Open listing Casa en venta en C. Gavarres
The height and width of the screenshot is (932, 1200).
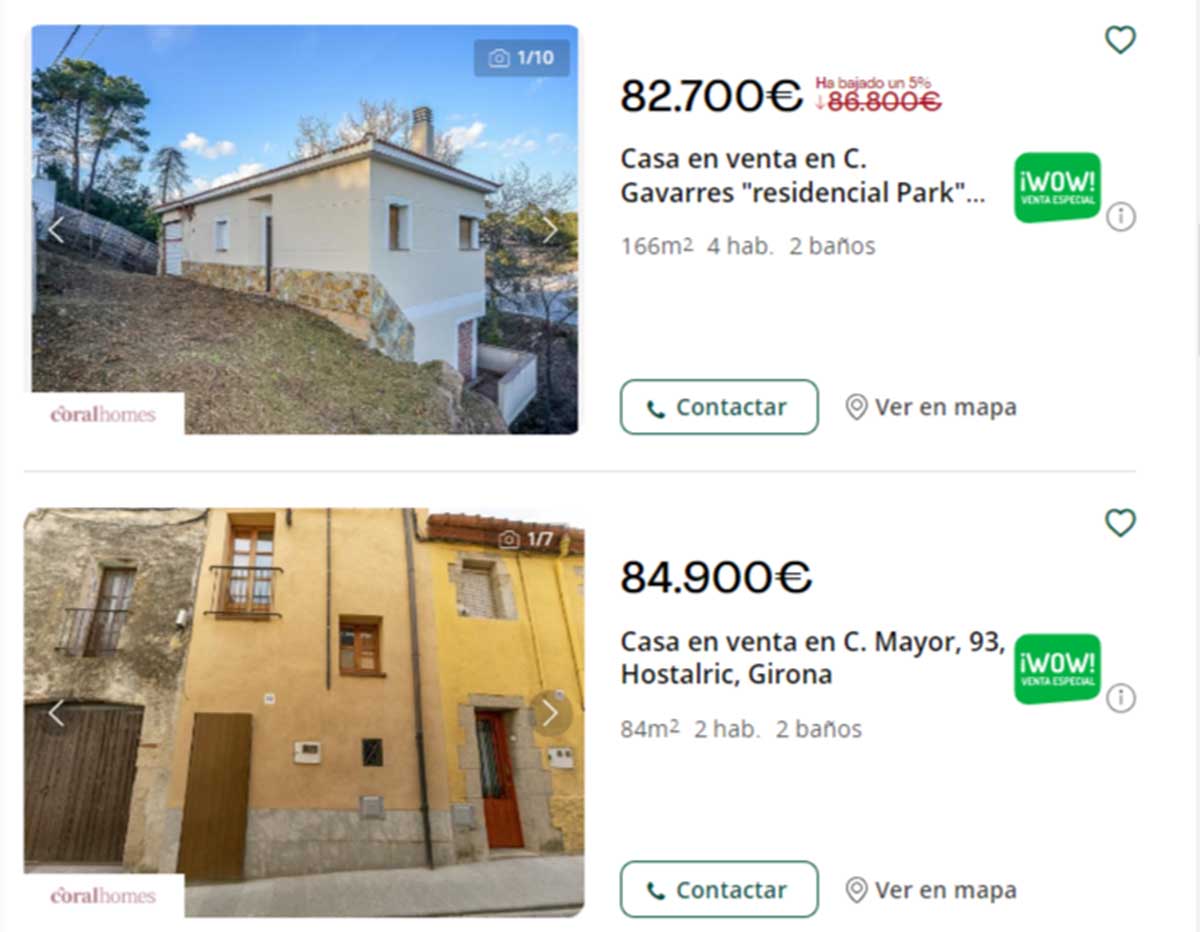[803, 176]
